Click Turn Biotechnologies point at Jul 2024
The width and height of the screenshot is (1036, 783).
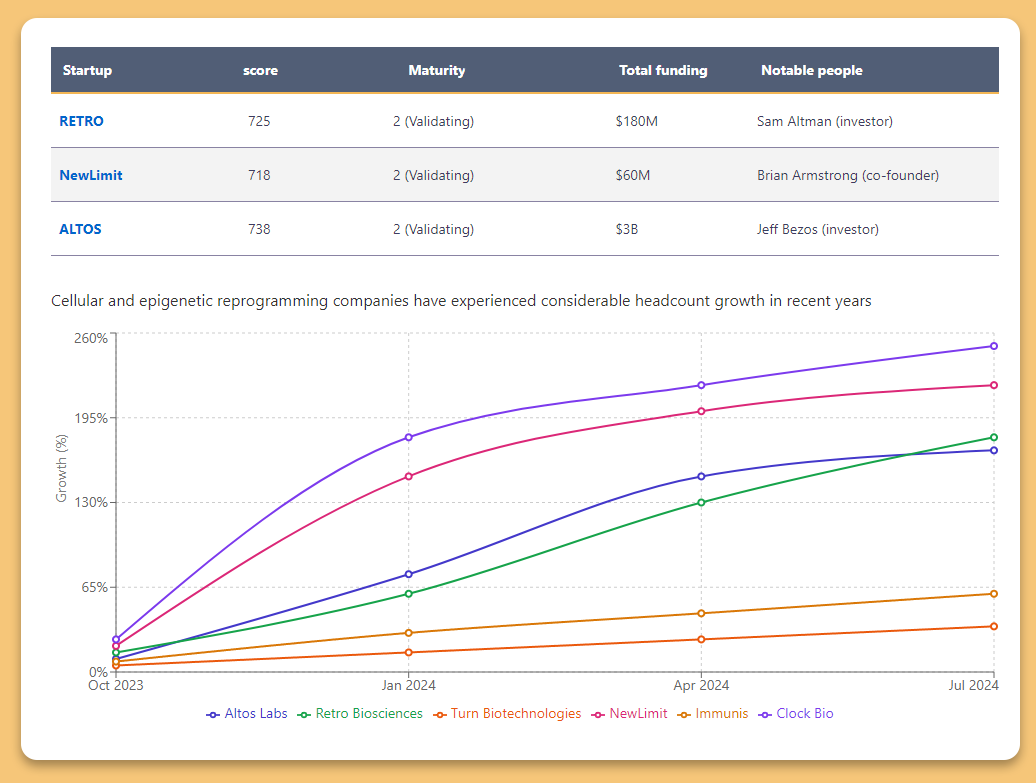click(x=994, y=626)
